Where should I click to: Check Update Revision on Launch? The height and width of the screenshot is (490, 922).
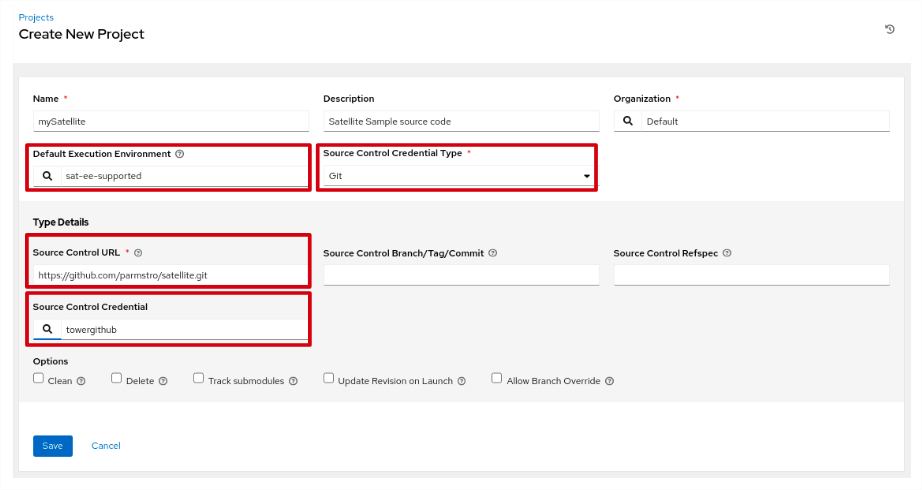[328, 379]
